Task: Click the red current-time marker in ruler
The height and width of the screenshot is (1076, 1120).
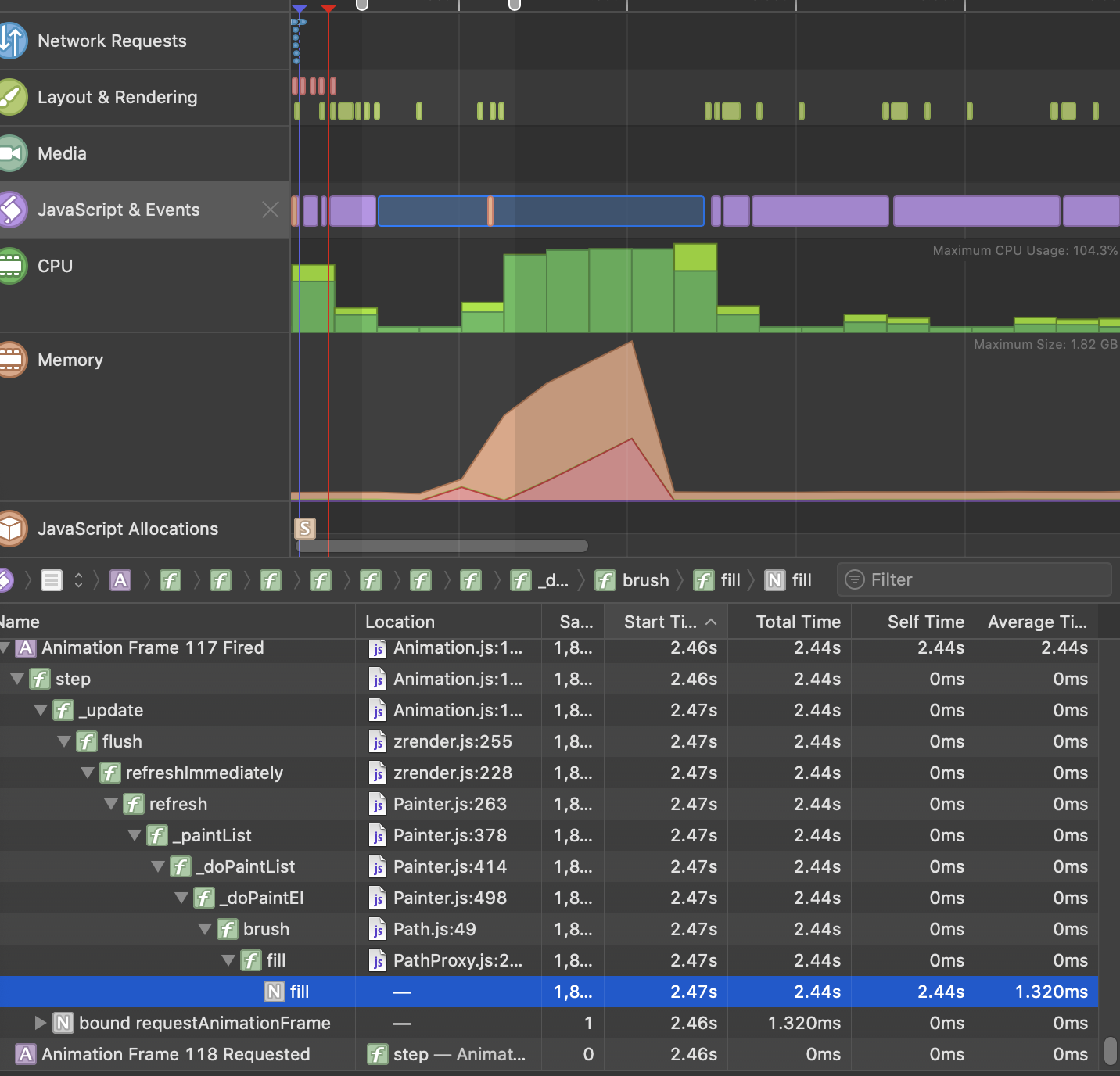Action: point(328,9)
